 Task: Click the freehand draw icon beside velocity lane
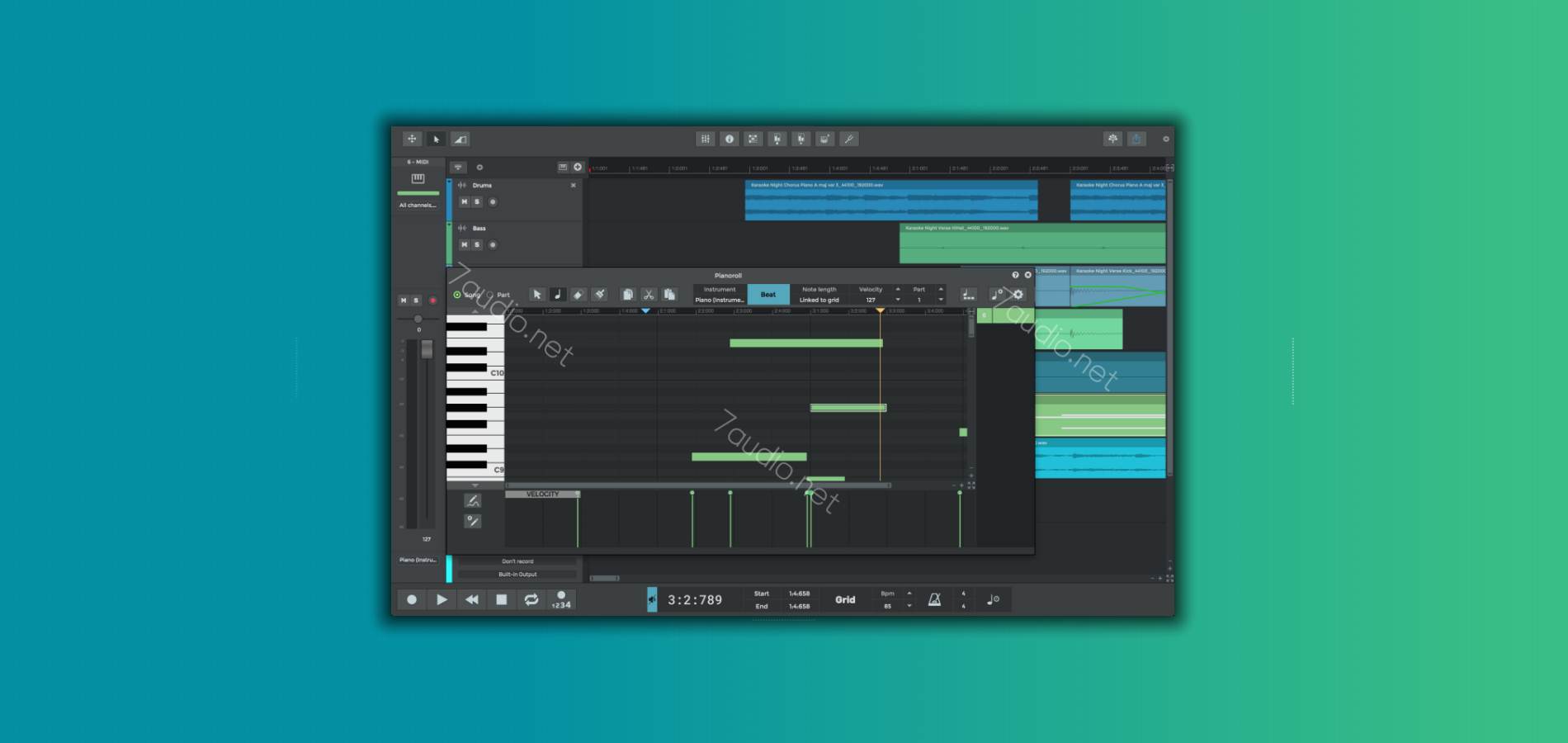(x=472, y=500)
